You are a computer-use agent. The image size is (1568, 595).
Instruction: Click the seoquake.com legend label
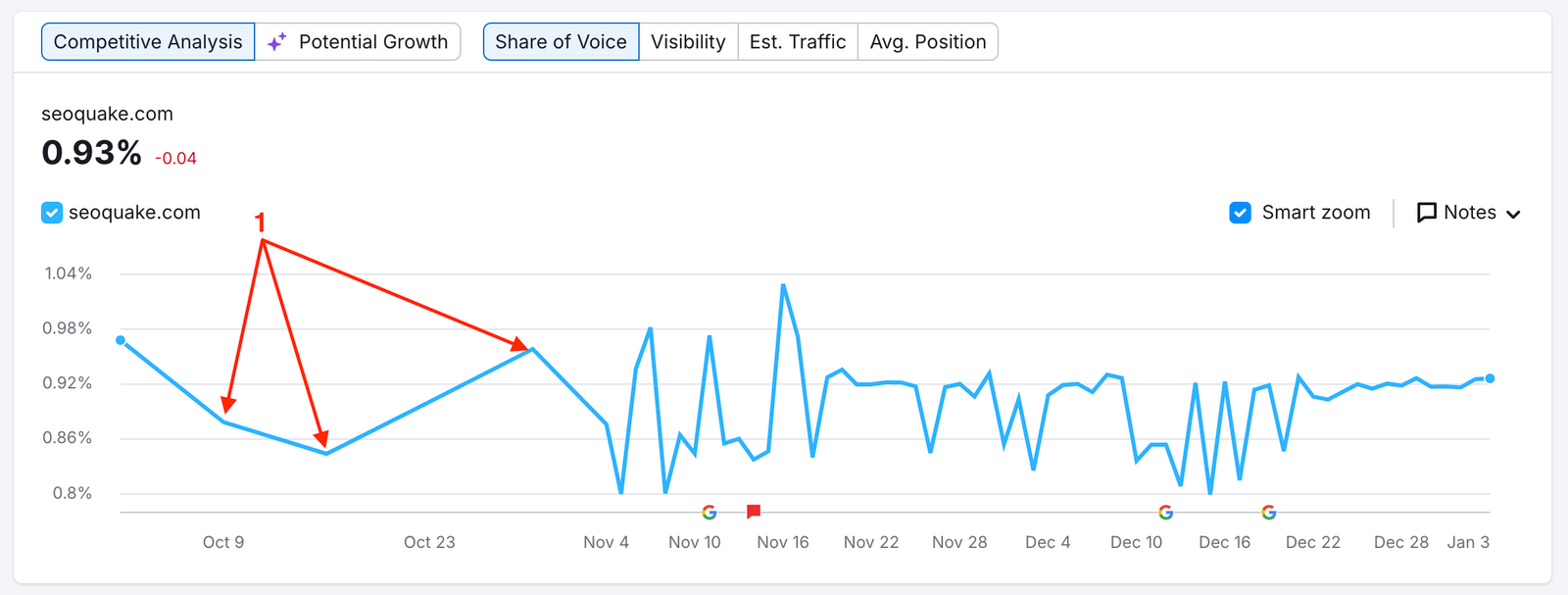click(134, 213)
